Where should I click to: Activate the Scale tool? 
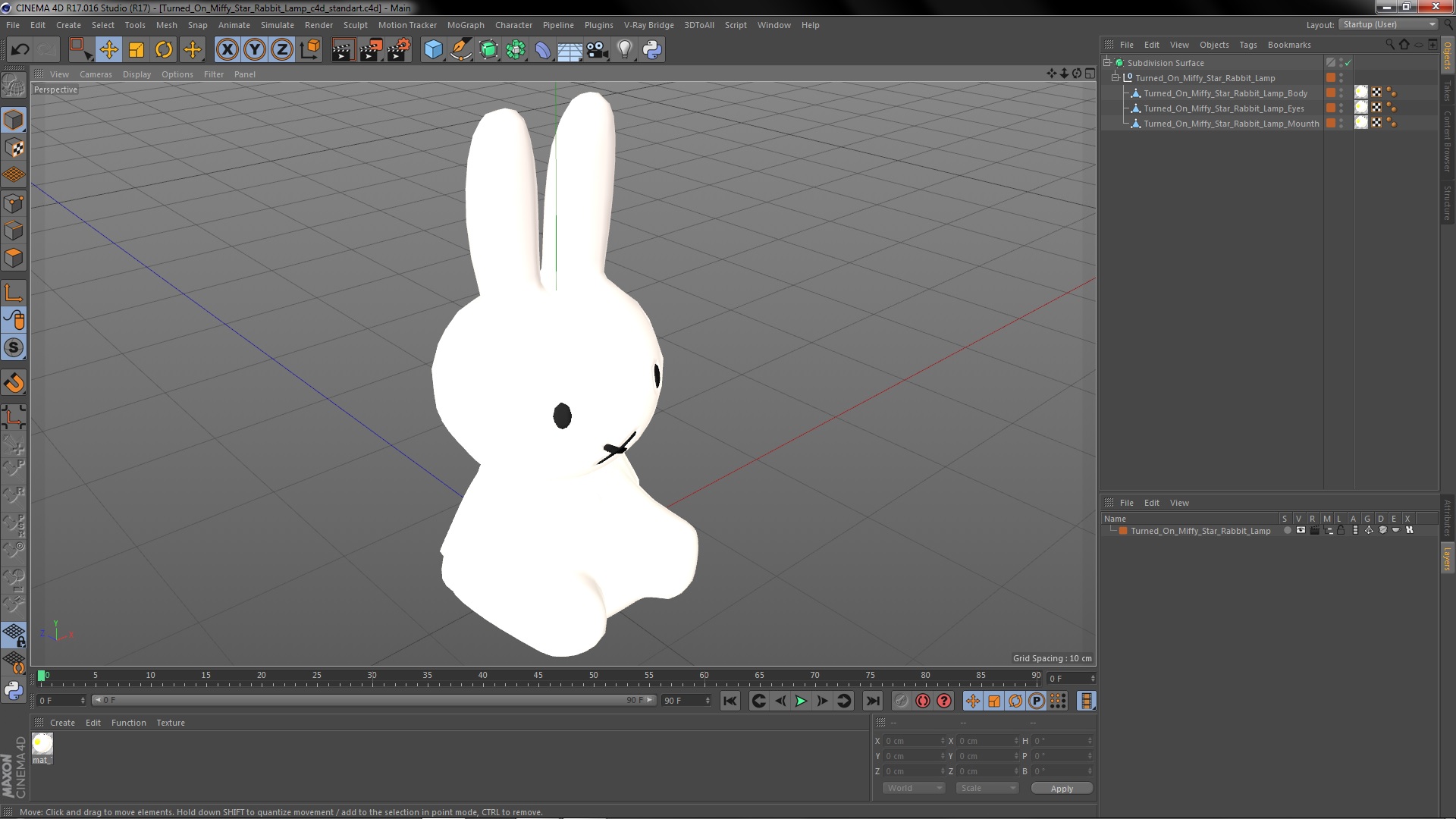(136, 50)
